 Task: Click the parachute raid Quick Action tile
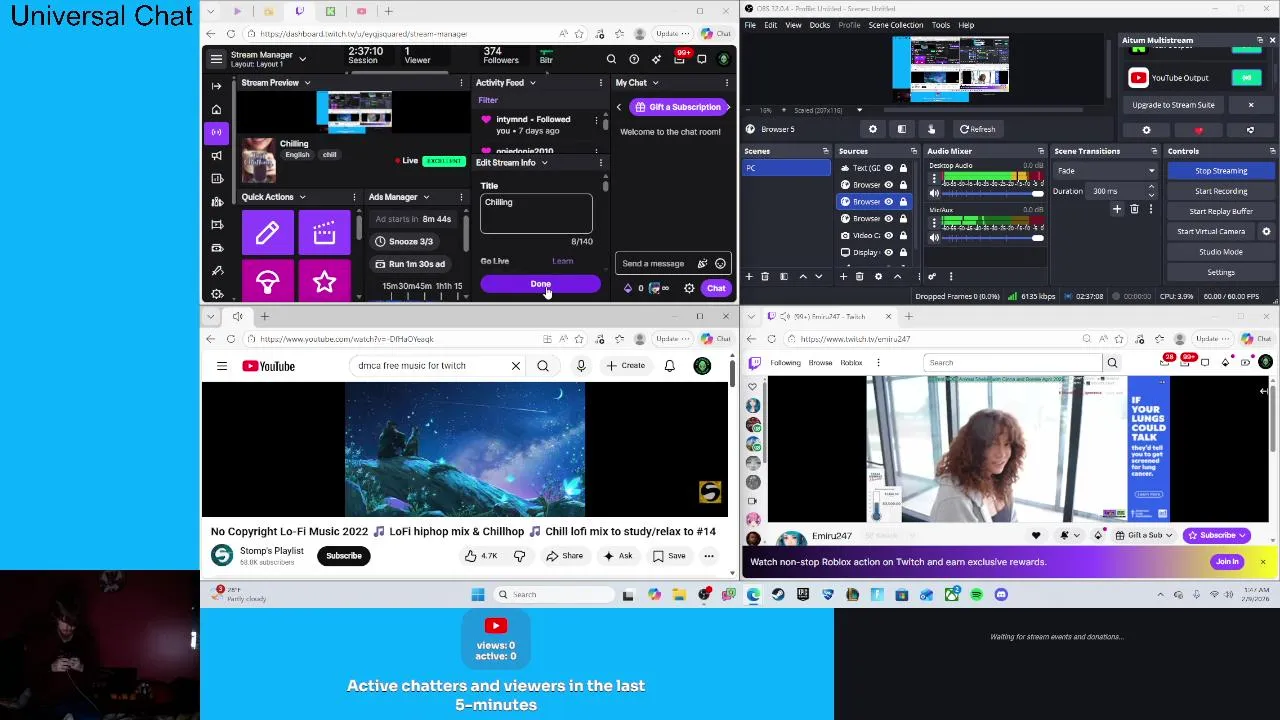pyautogui.click(x=267, y=282)
